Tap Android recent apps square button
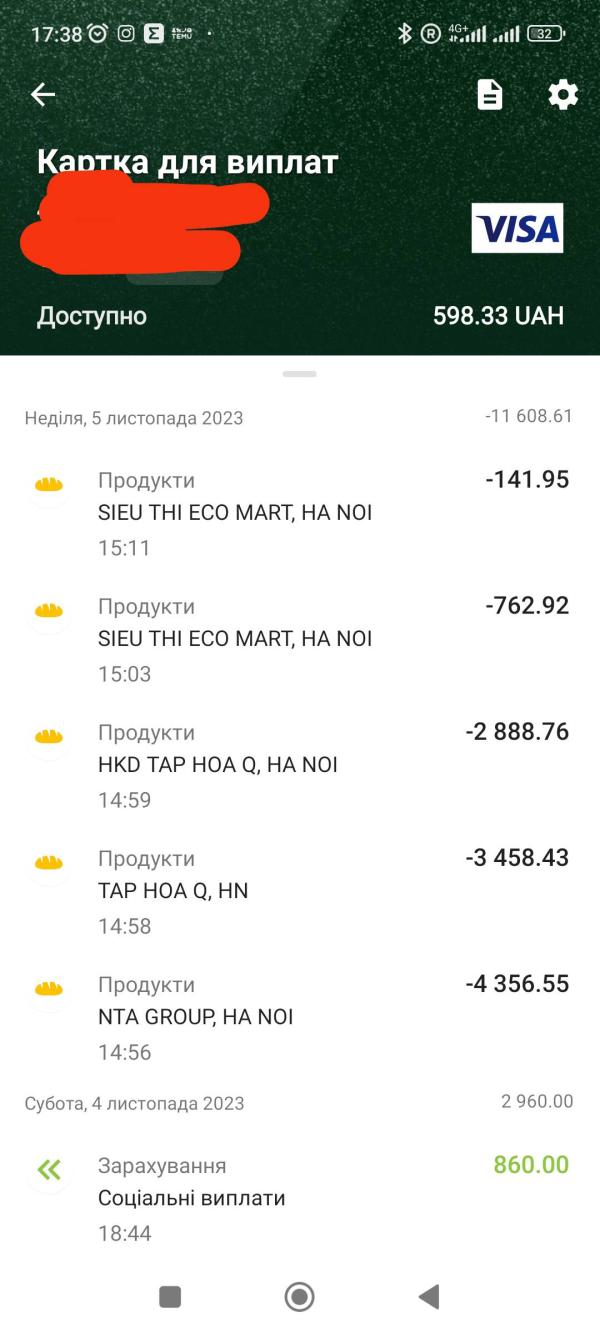600x1332 pixels. point(170,1297)
